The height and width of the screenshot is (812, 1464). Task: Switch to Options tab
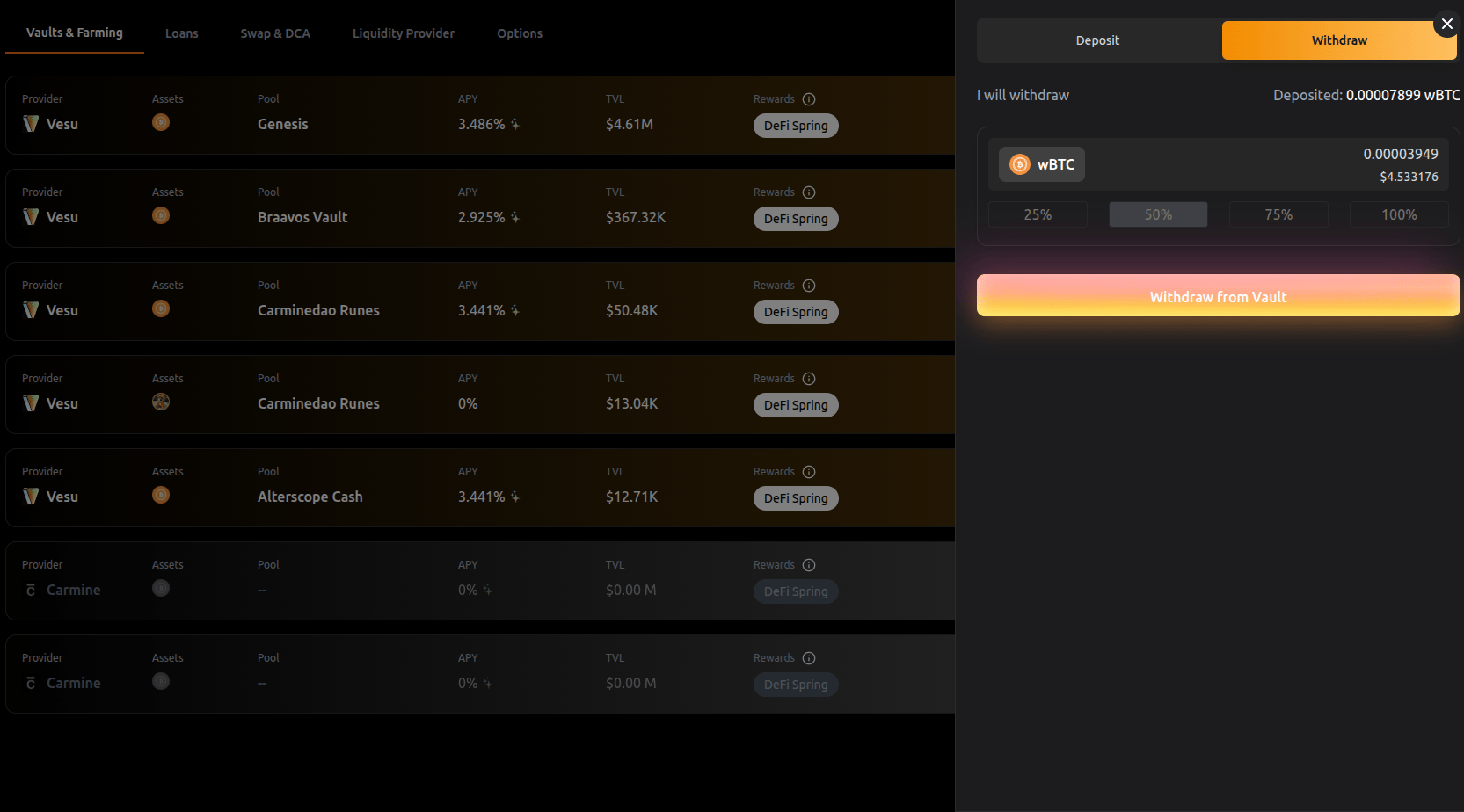[x=520, y=33]
